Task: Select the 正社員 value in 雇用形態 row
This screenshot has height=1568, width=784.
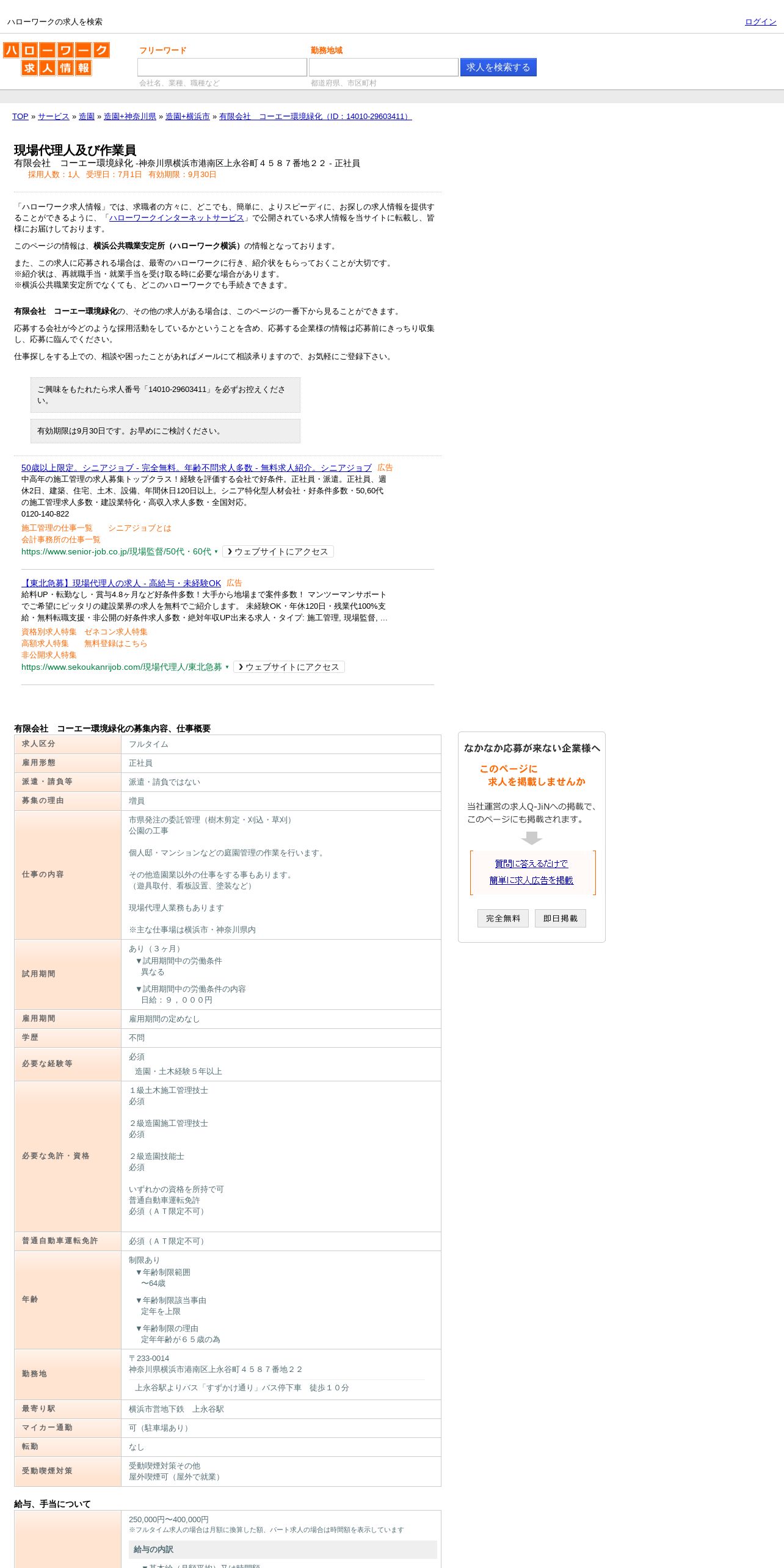Action: [x=141, y=763]
